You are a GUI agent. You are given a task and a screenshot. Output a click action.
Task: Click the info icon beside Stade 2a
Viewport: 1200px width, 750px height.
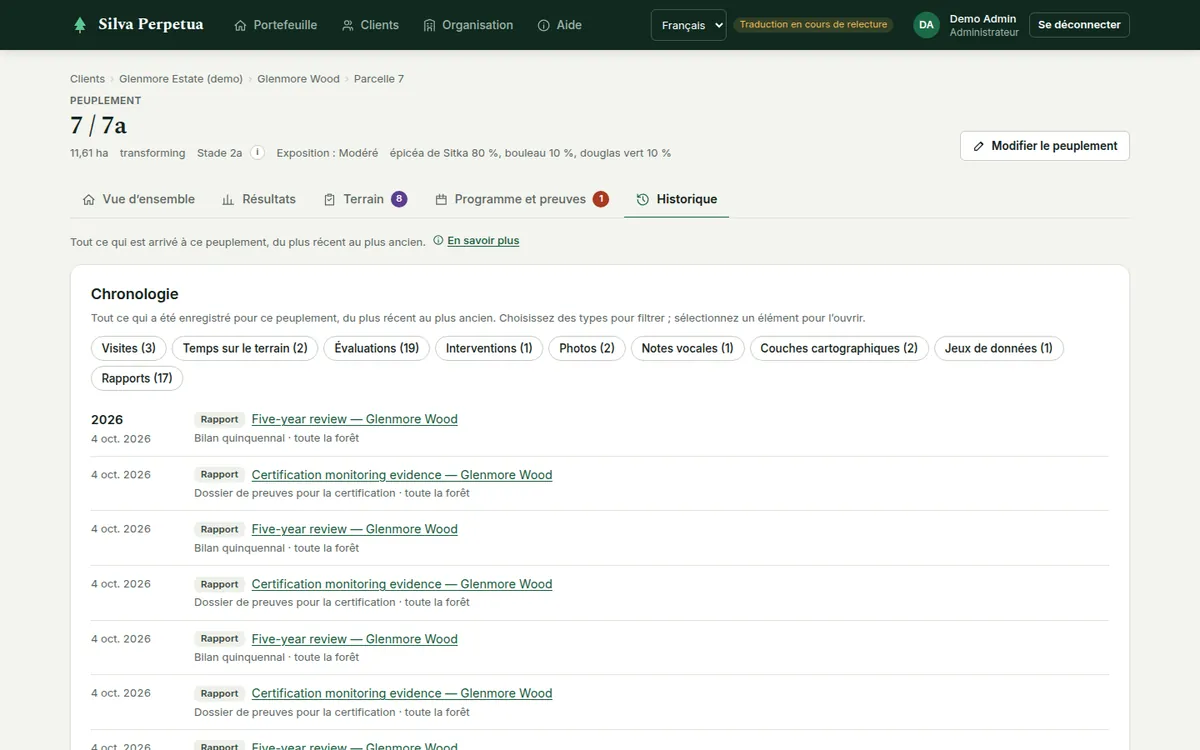(257, 153)
